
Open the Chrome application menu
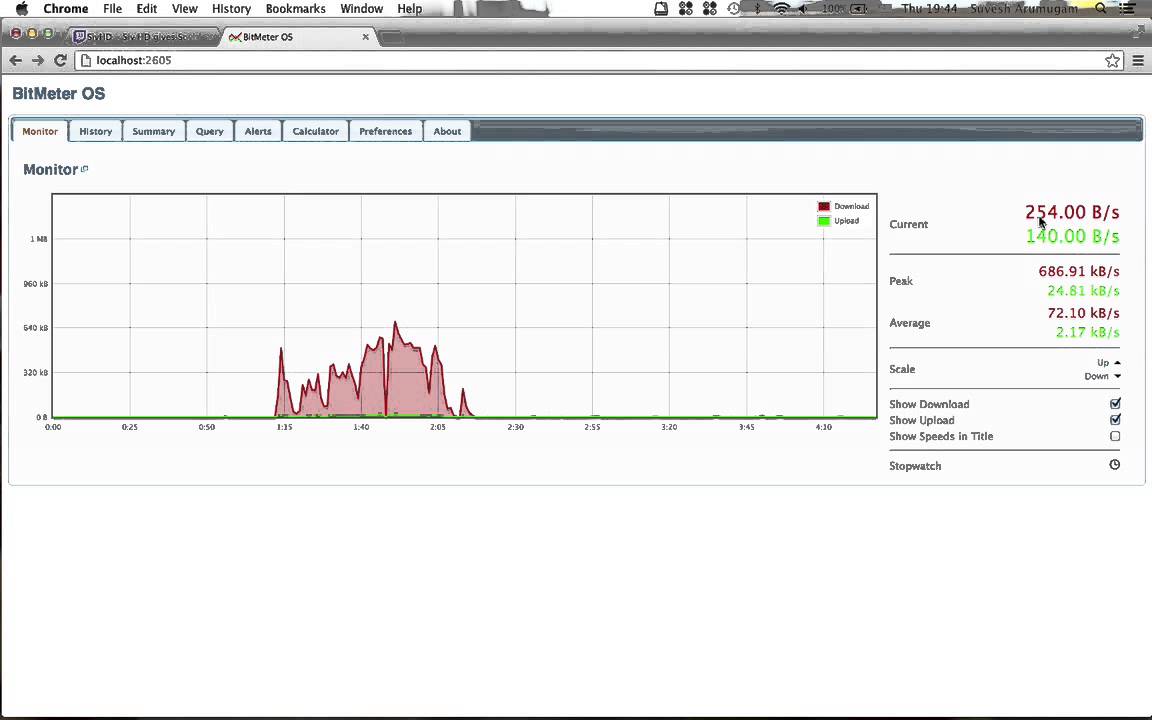(x=65, y=9)
